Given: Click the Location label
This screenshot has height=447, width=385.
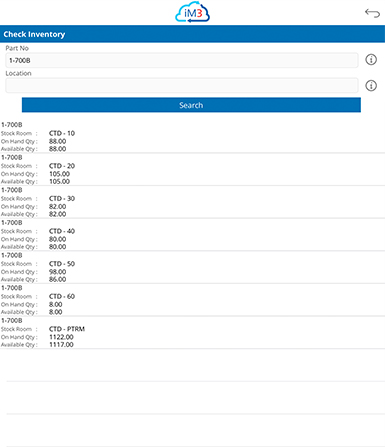Looking at the screenshot, I should click(18, 73).
